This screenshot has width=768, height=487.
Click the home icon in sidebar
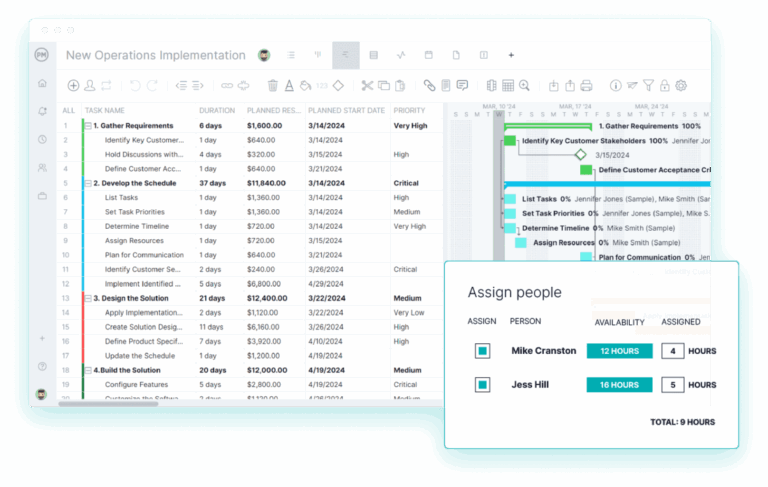42,83
